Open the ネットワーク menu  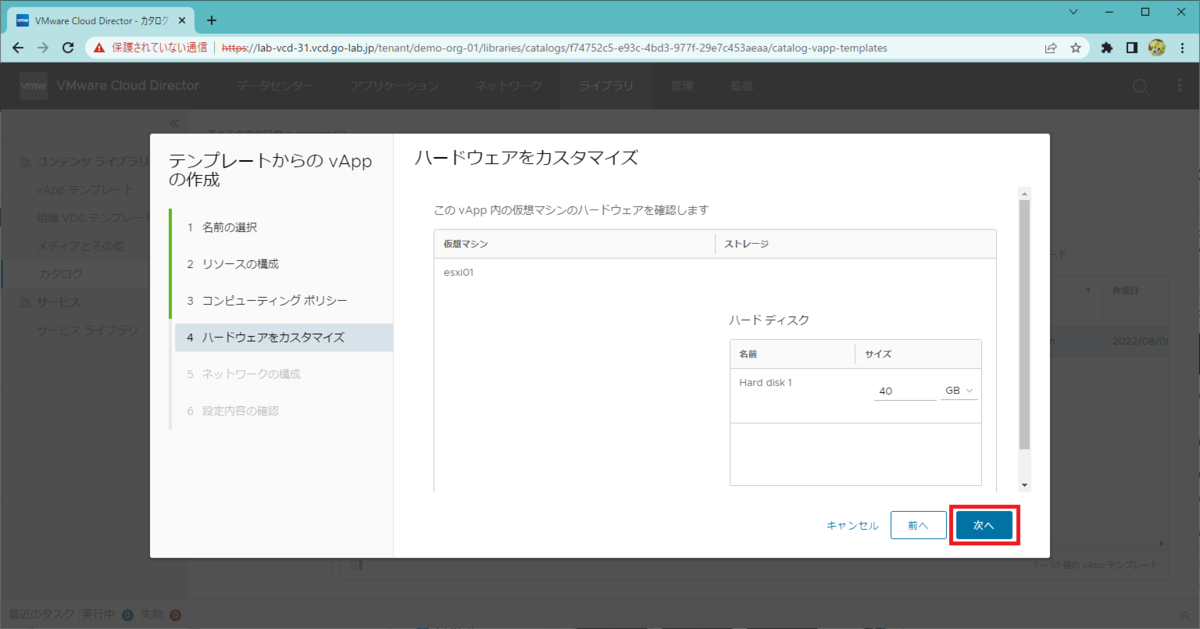click(x=509, y=86)
